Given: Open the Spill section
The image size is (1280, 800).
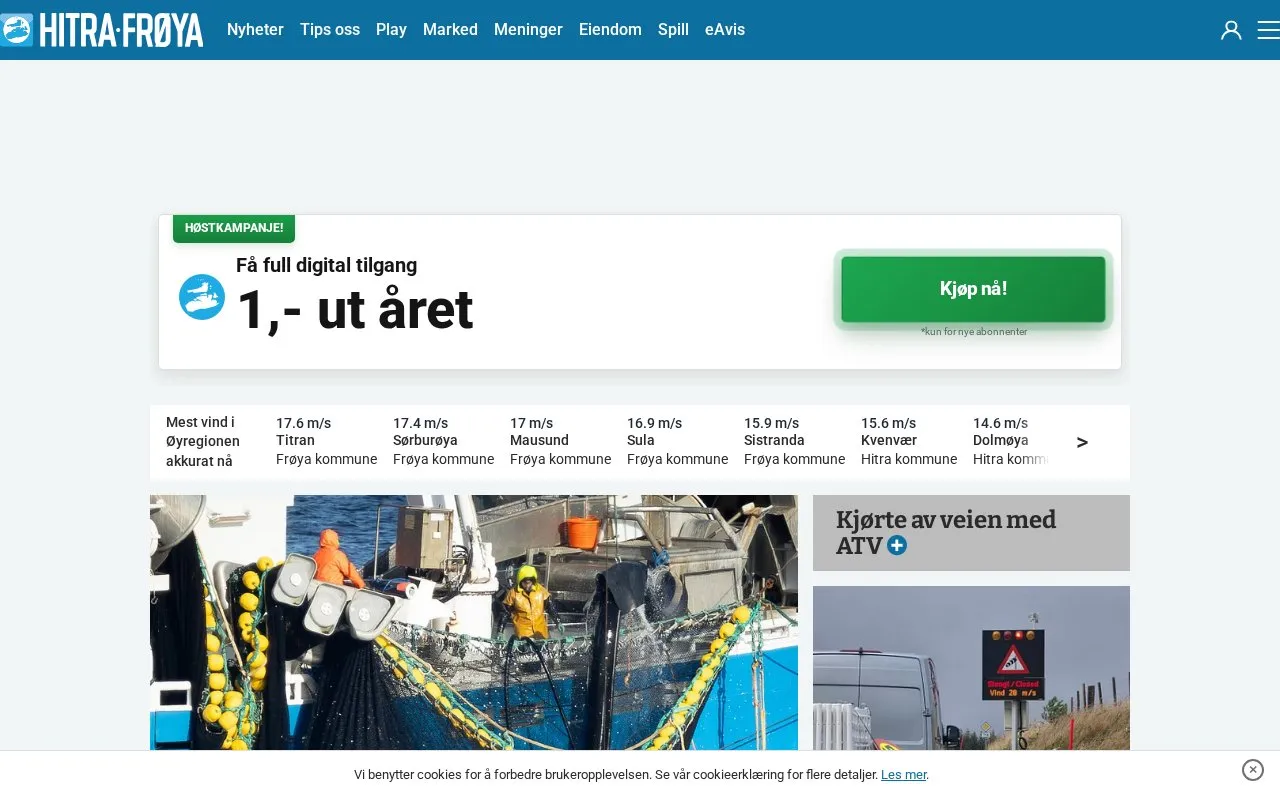Looking at the screenshot, I should click(x=673, y=30).
